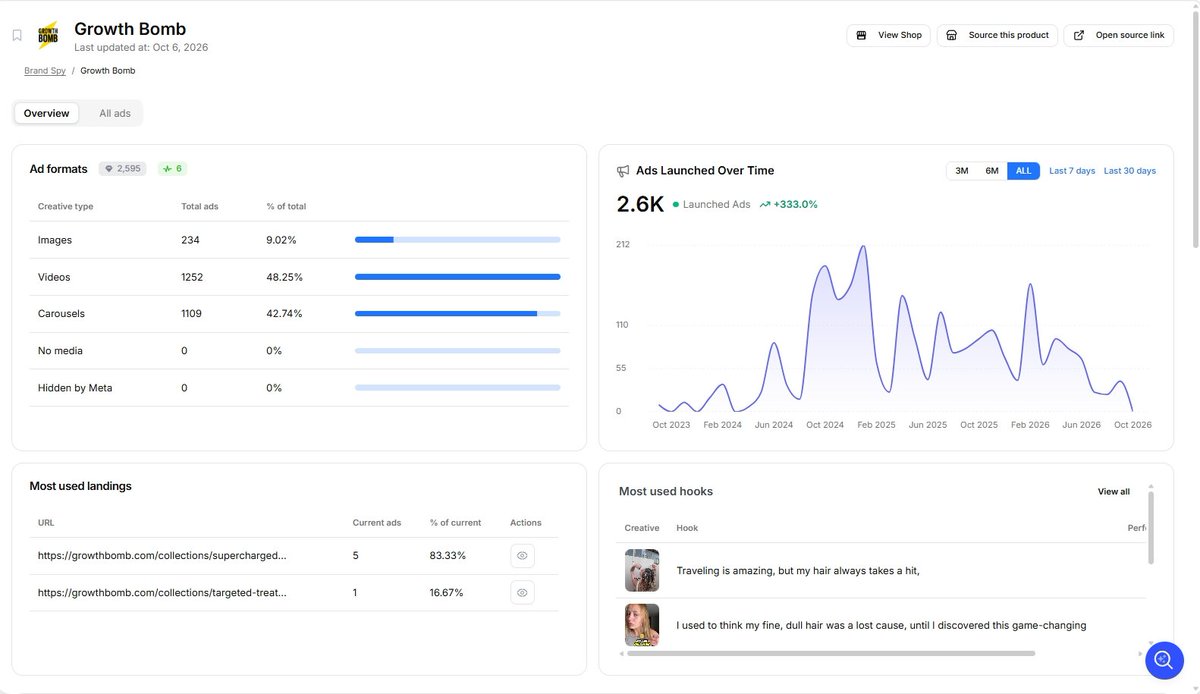Screen dimensions: 1200x694
Task: Click the diamond 2,595 badge
Action: pos(123,169)
